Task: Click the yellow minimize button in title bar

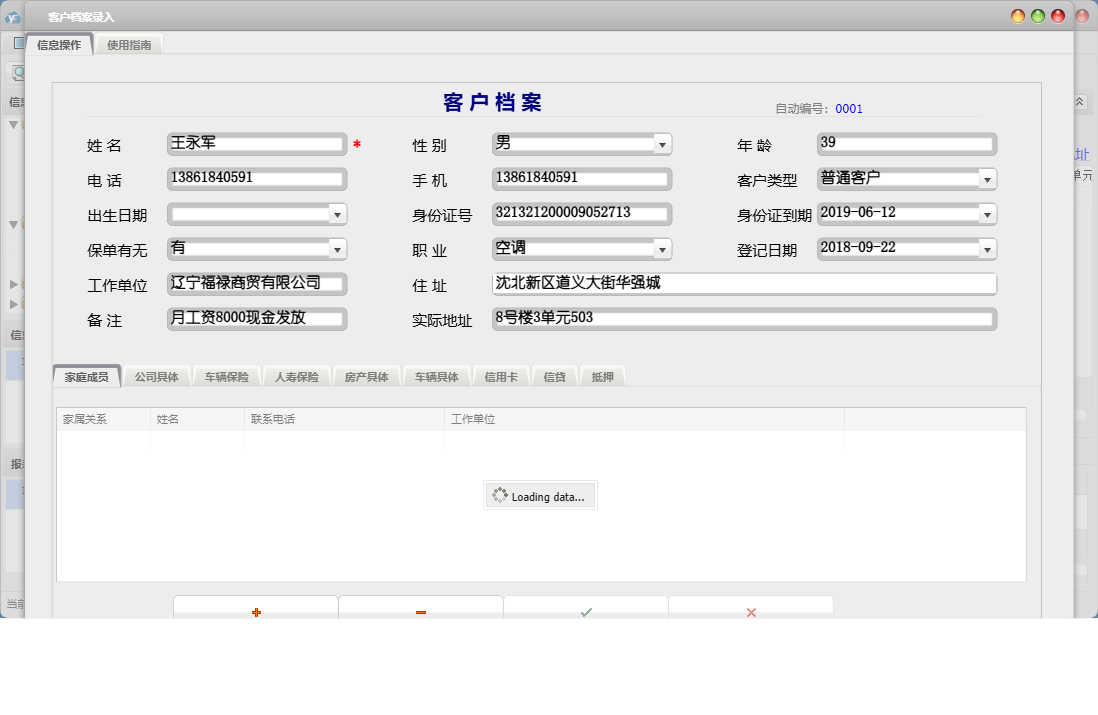Action: 1018,16
